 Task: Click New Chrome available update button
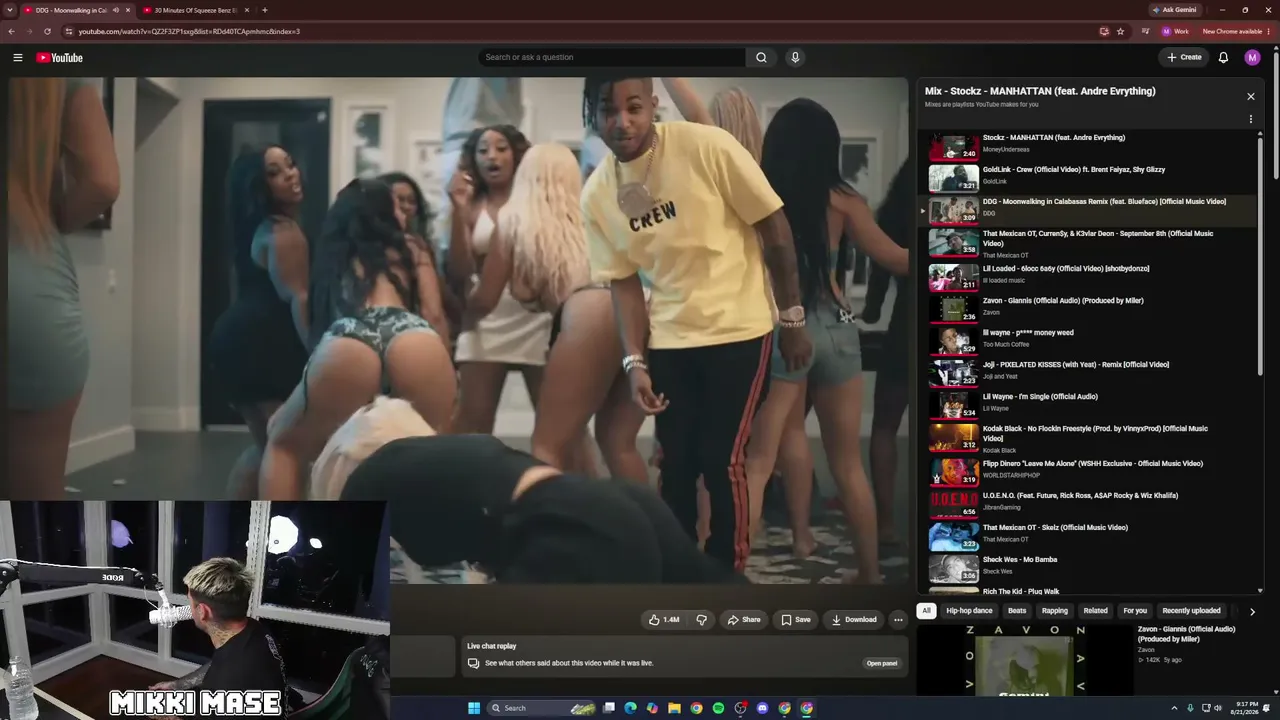click(1236, 31)
